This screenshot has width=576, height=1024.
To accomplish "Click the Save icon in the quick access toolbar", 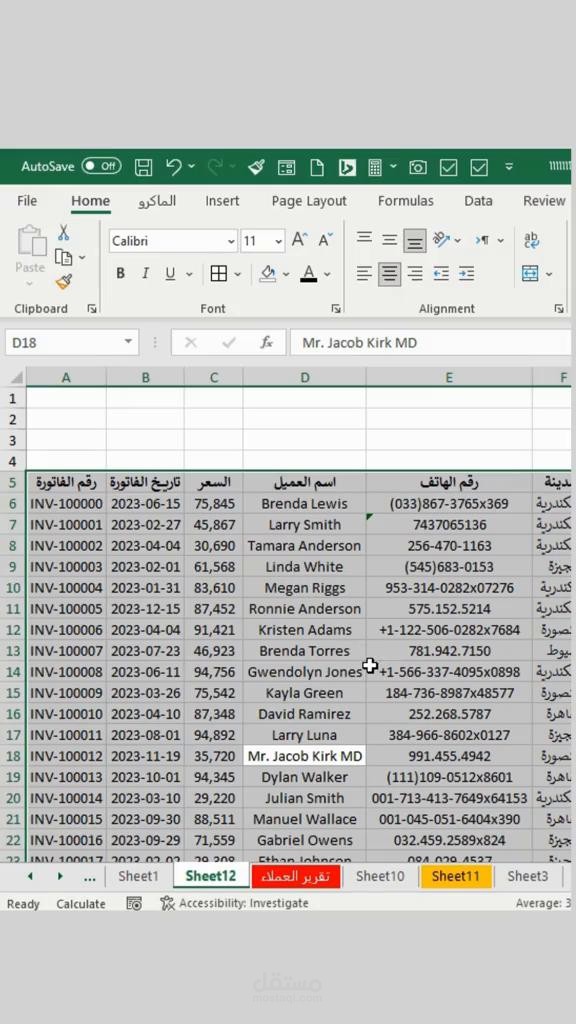I will [x=144, y=167].
